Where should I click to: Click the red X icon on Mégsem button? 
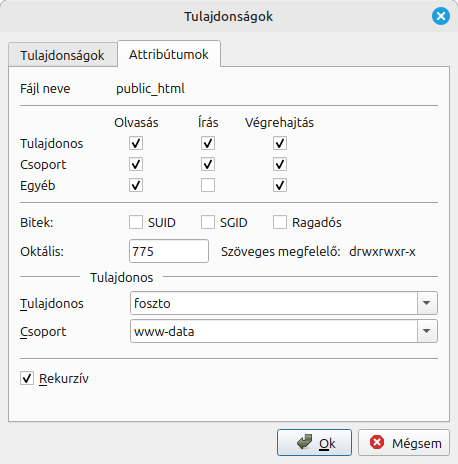tap(377, 442)
